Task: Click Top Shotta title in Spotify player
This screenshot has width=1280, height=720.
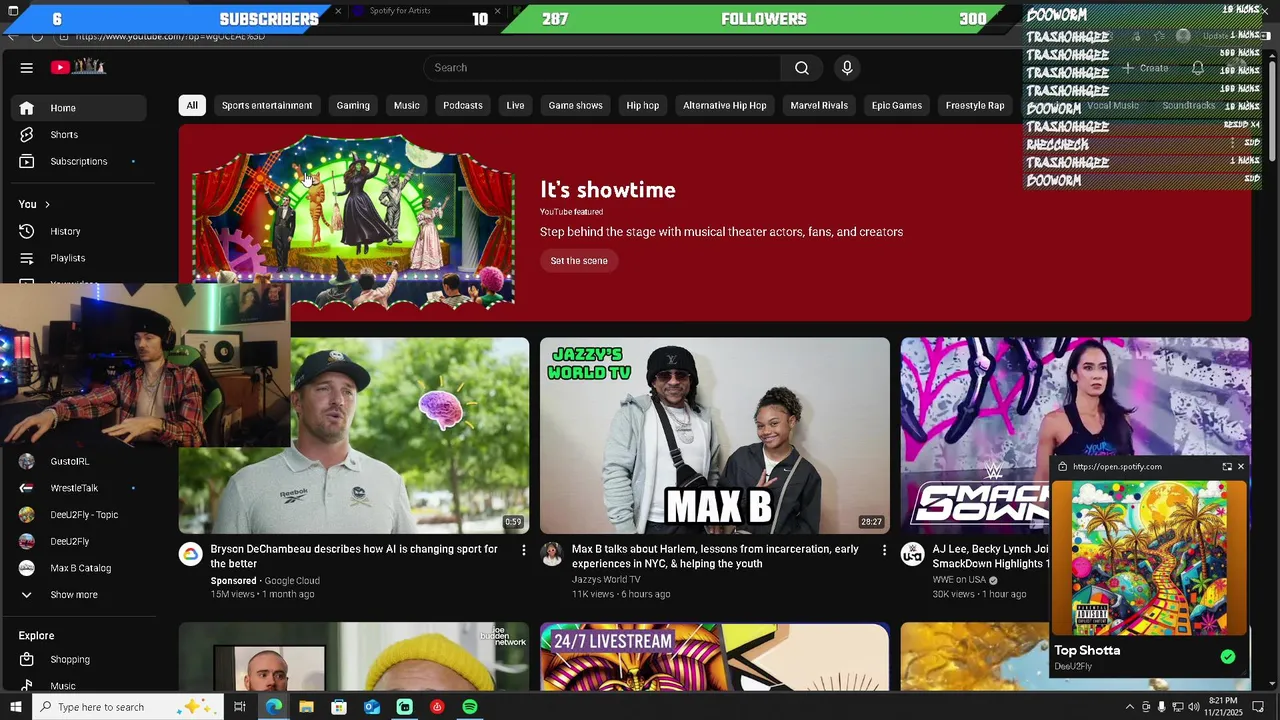Action: click(1087, 650)
